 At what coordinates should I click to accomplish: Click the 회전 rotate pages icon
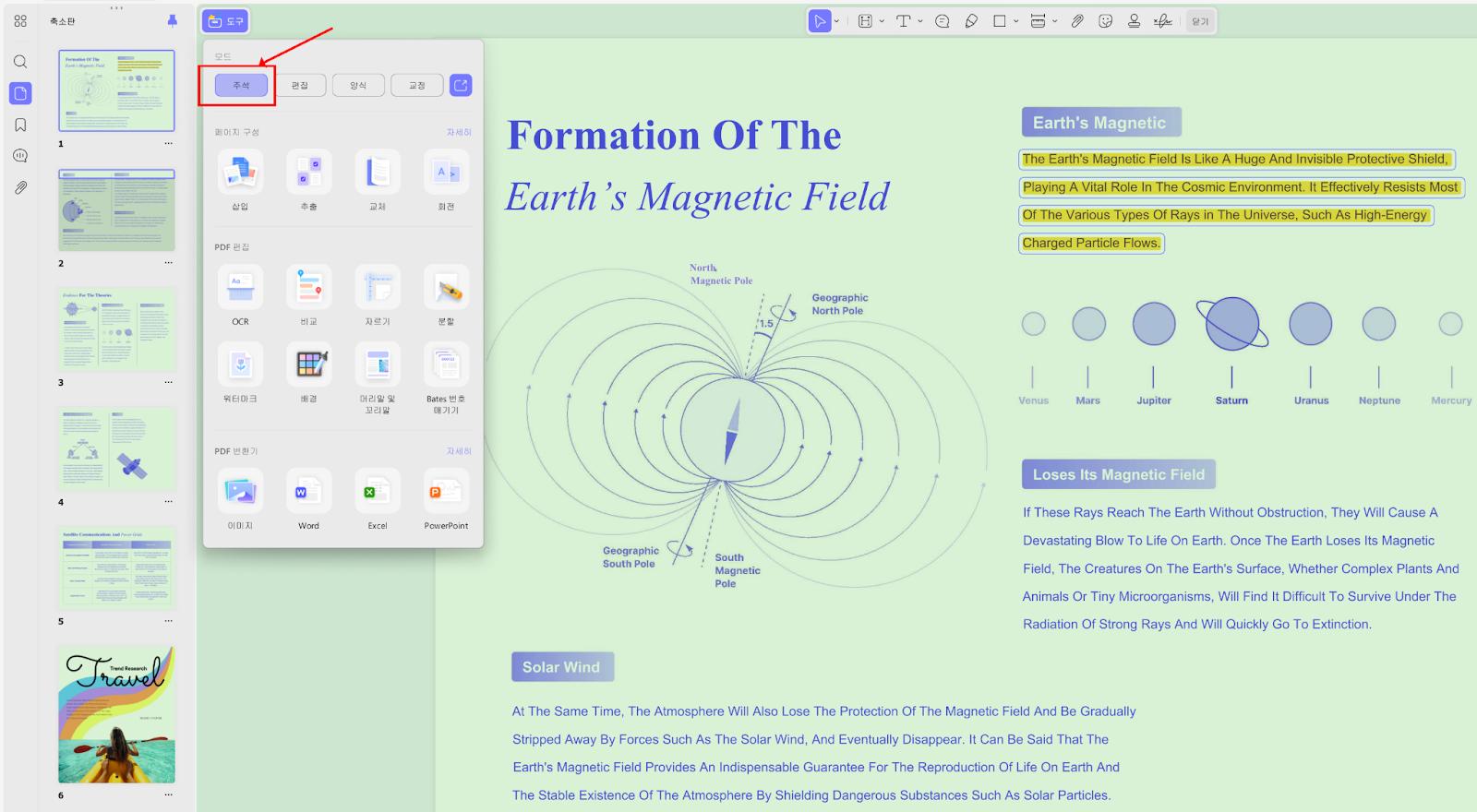click(446, 172)
